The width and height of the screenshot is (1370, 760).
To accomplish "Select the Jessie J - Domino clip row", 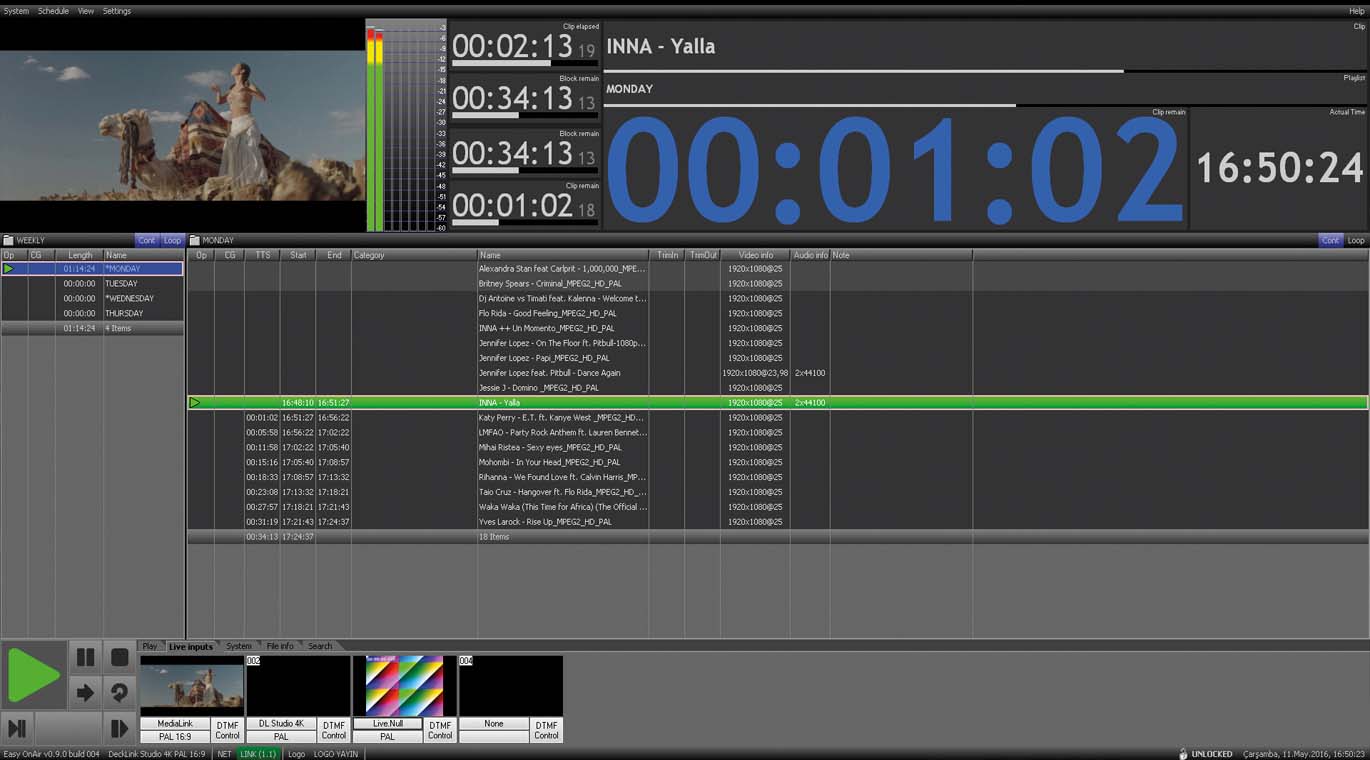I will [x=778, y=388].
